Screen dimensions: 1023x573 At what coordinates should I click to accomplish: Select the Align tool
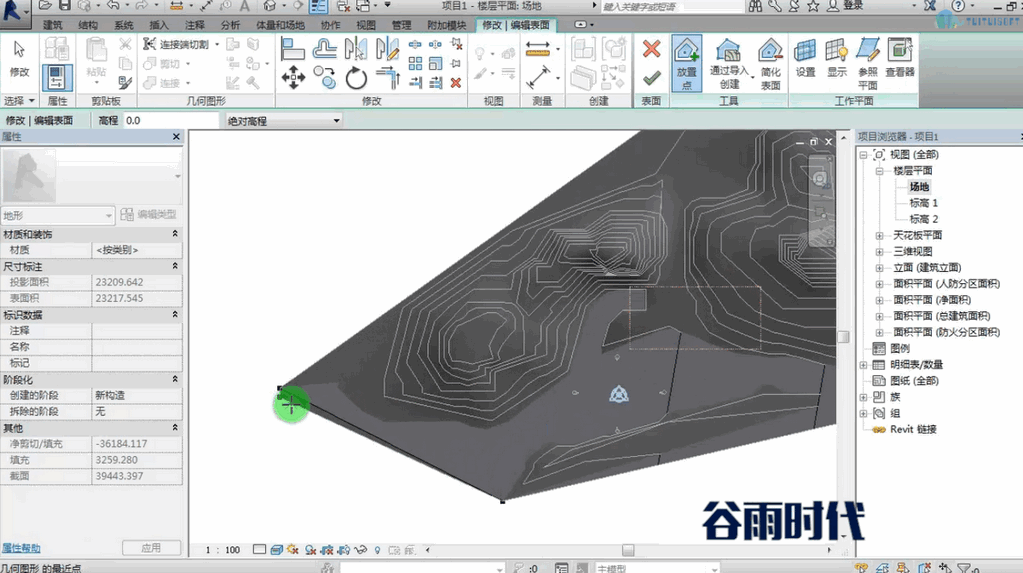click(292, 49)
